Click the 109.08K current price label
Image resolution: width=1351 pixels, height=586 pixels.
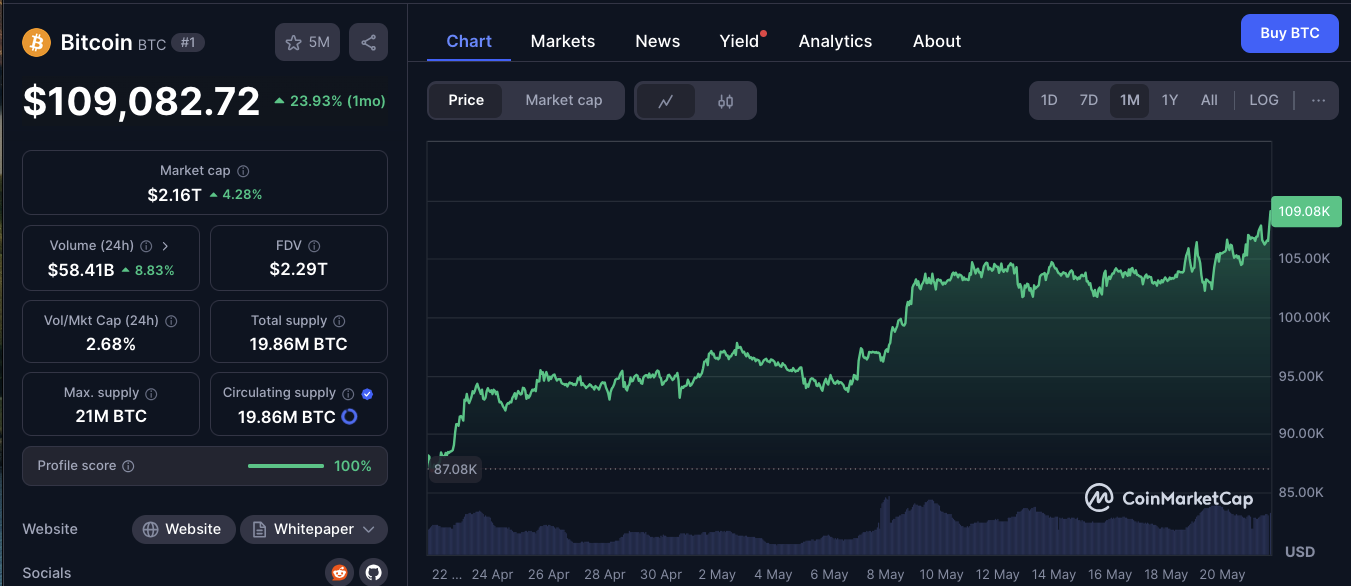click(1304, 211)
